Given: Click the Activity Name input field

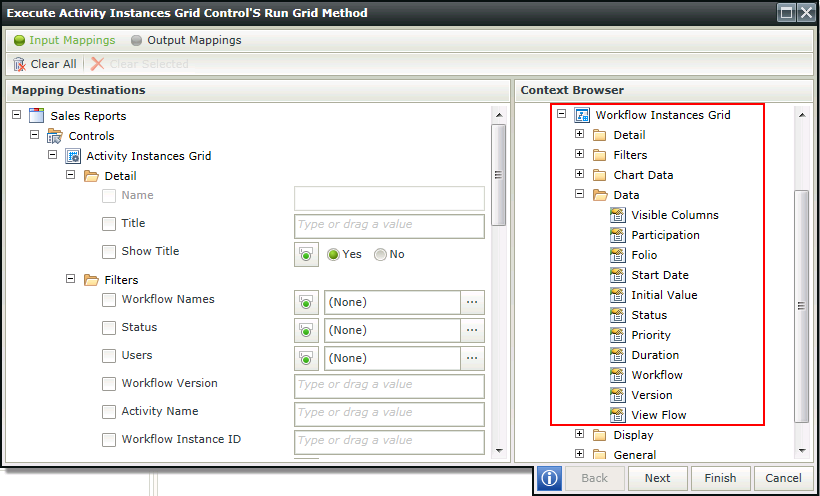Looking at the screenshot, I should pyautogui.click(x=390, y=414).
